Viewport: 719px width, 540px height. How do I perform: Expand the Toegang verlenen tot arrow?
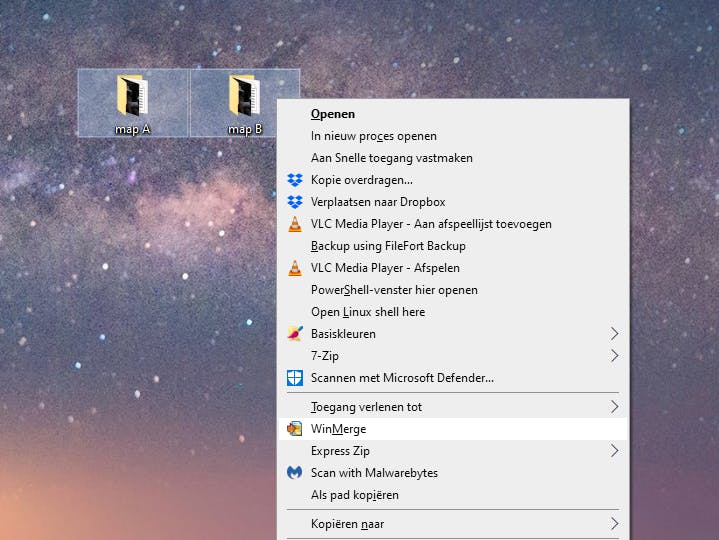click(614, 407)
